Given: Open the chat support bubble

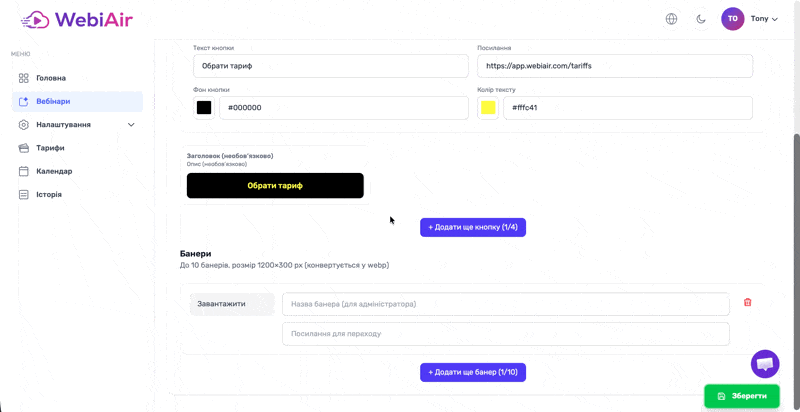Looking at the screenshot, I should 765,364.
